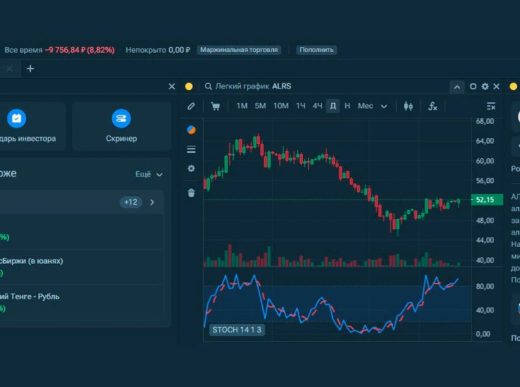The image size is (520, 387).
Task: Open the shopping cart trade icon
Action: click(x=216, y=106)
